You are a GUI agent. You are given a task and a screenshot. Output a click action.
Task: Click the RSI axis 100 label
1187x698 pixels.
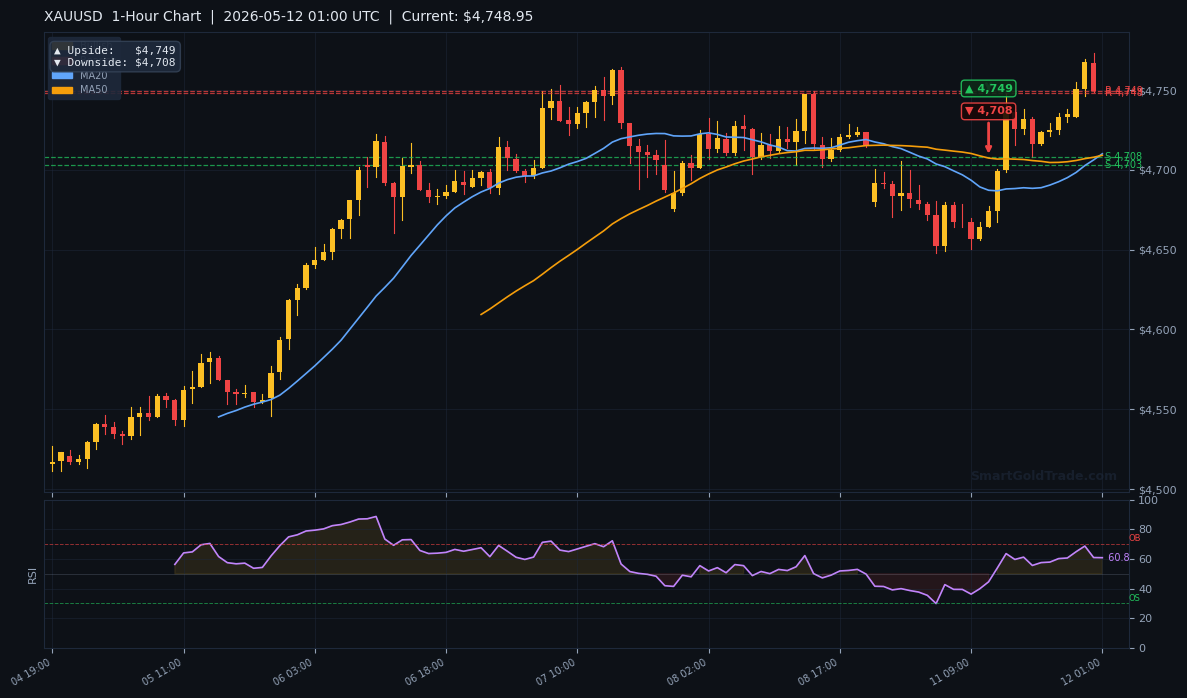(x=1148, y=500)
